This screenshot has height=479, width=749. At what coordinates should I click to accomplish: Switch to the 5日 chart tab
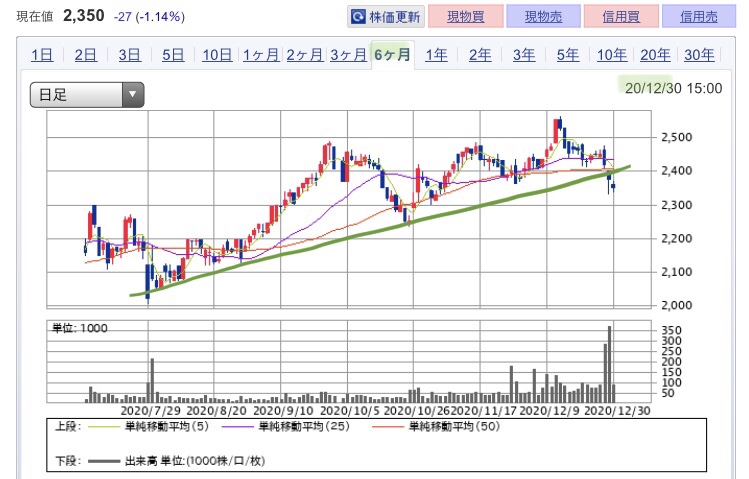click(173, 55)
